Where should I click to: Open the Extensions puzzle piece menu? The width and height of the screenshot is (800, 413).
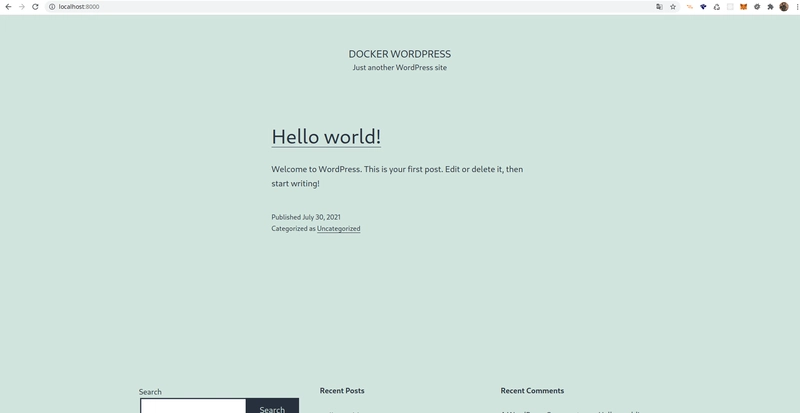click(x=770, y=7)
